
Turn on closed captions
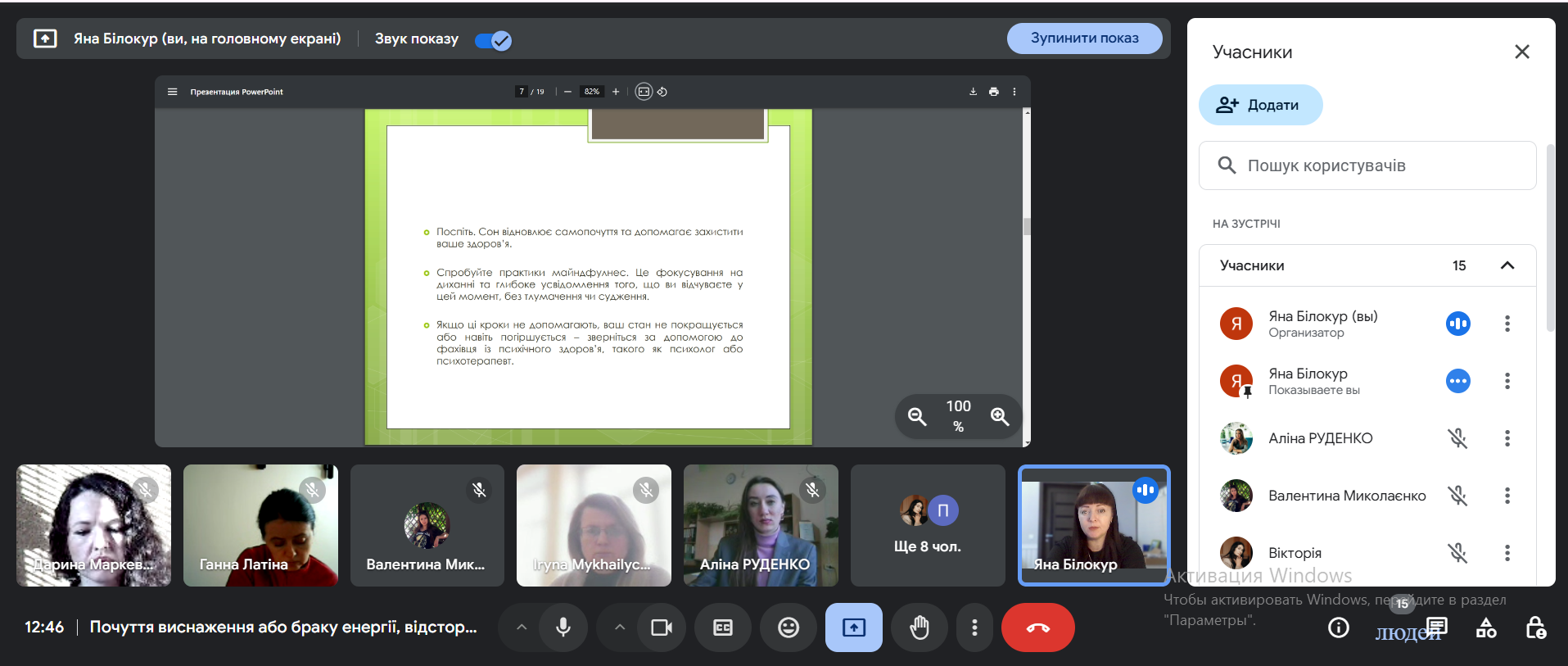tap(723, 627)
